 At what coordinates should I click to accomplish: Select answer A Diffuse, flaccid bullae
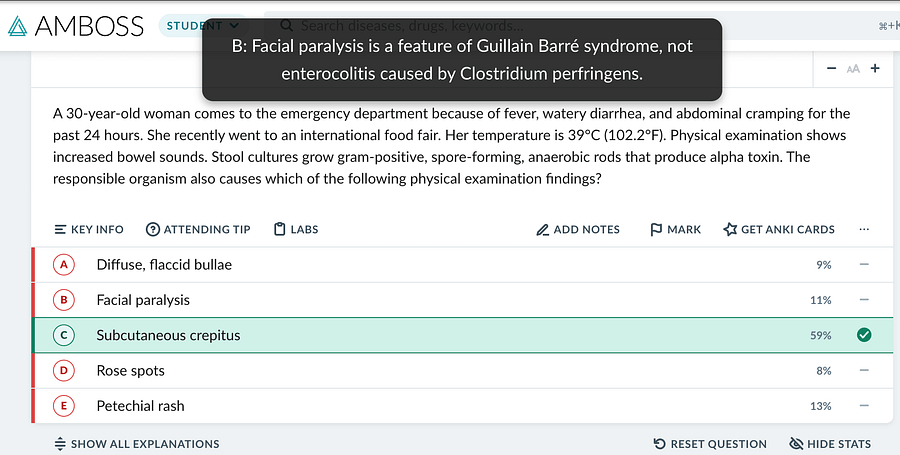click(x=462, y=265)
